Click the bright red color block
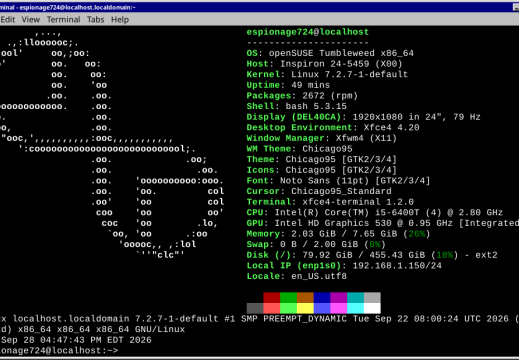519x360 pixels. (272, 308)
